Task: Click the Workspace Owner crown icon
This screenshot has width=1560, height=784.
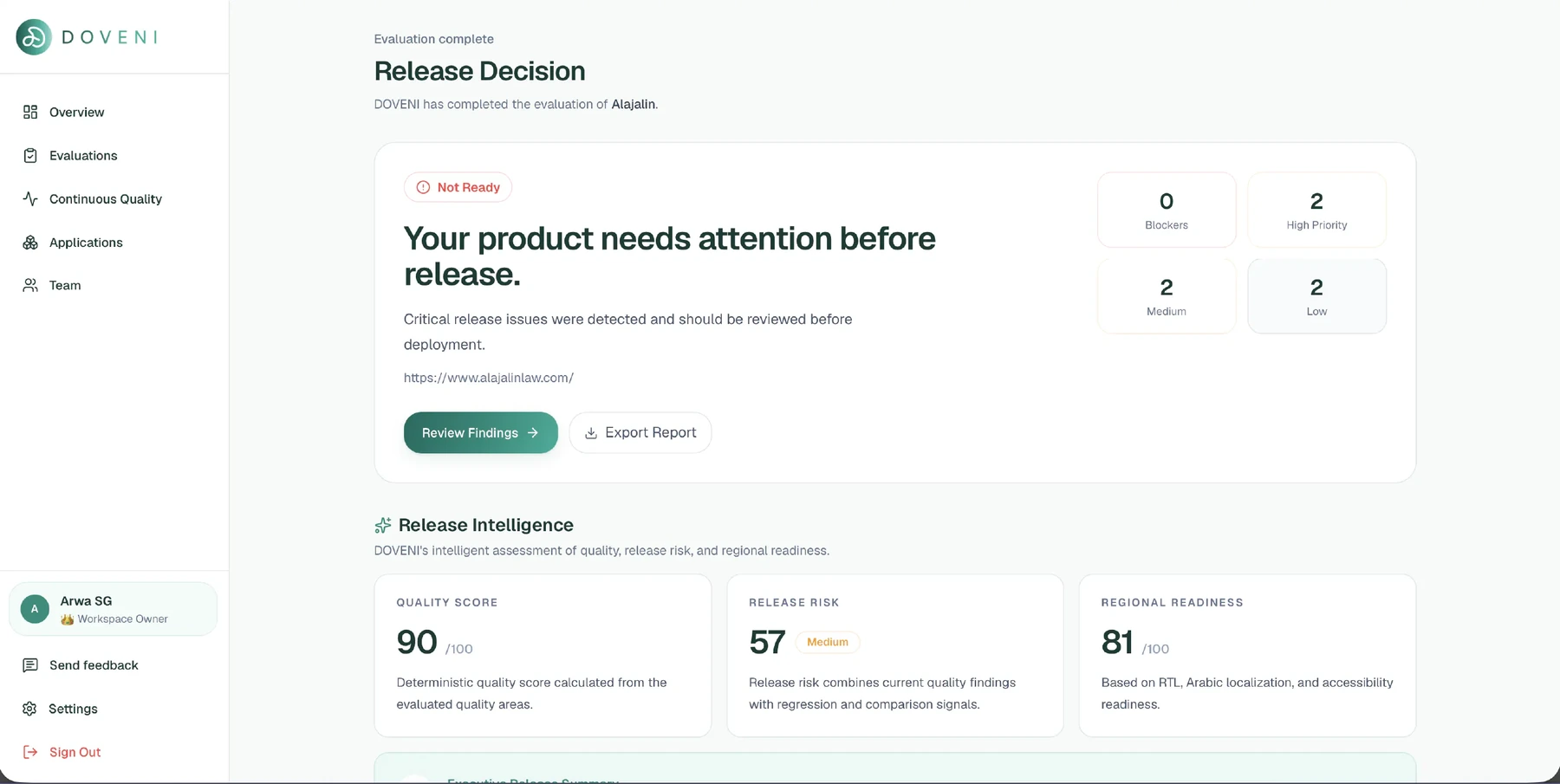Action: 67,619
